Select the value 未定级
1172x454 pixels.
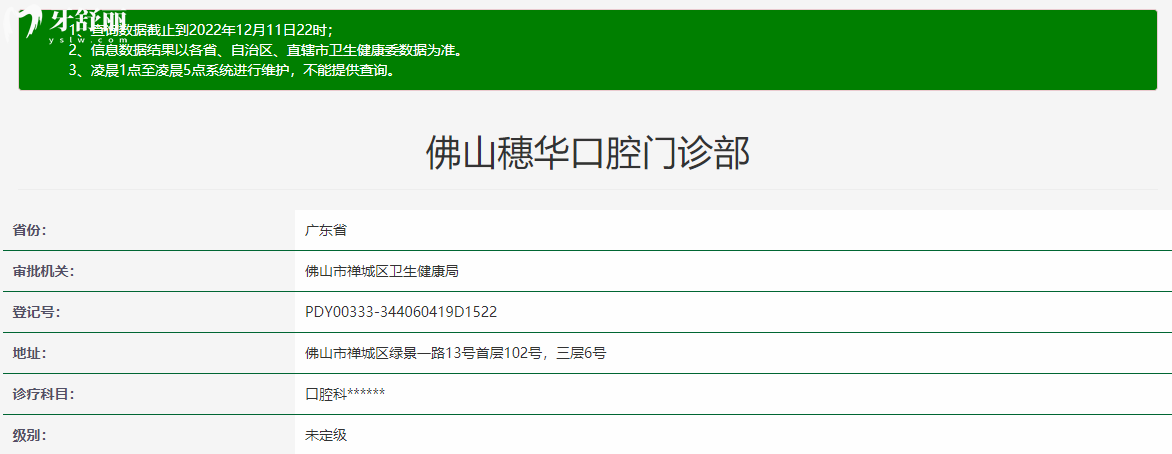point(326,435)
